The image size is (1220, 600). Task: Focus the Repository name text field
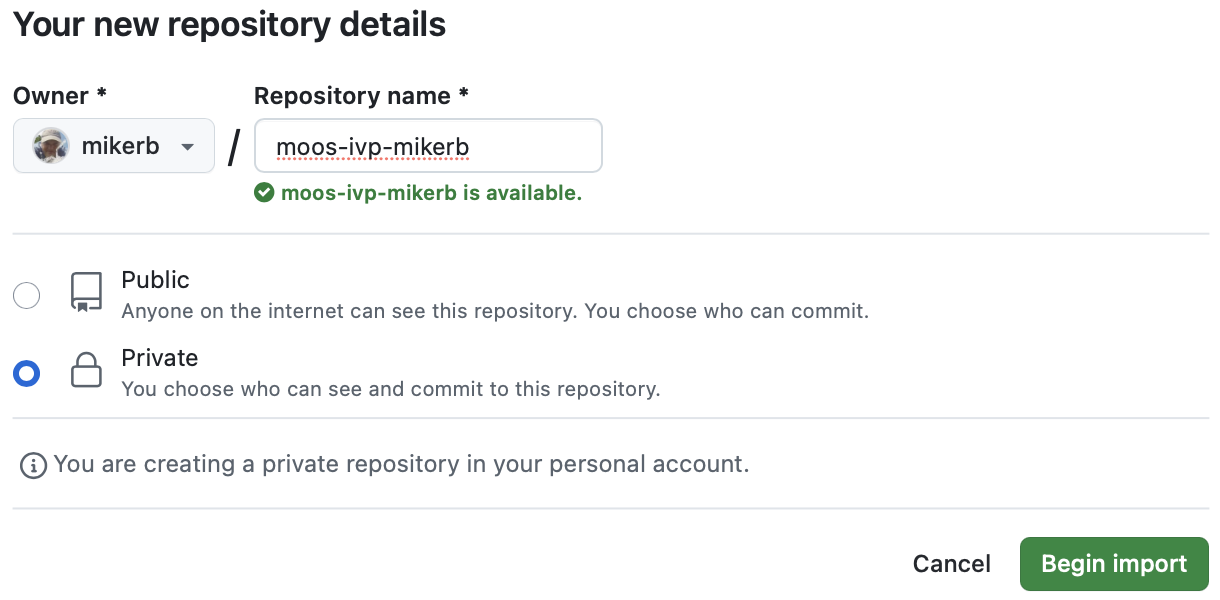(428, 146)
